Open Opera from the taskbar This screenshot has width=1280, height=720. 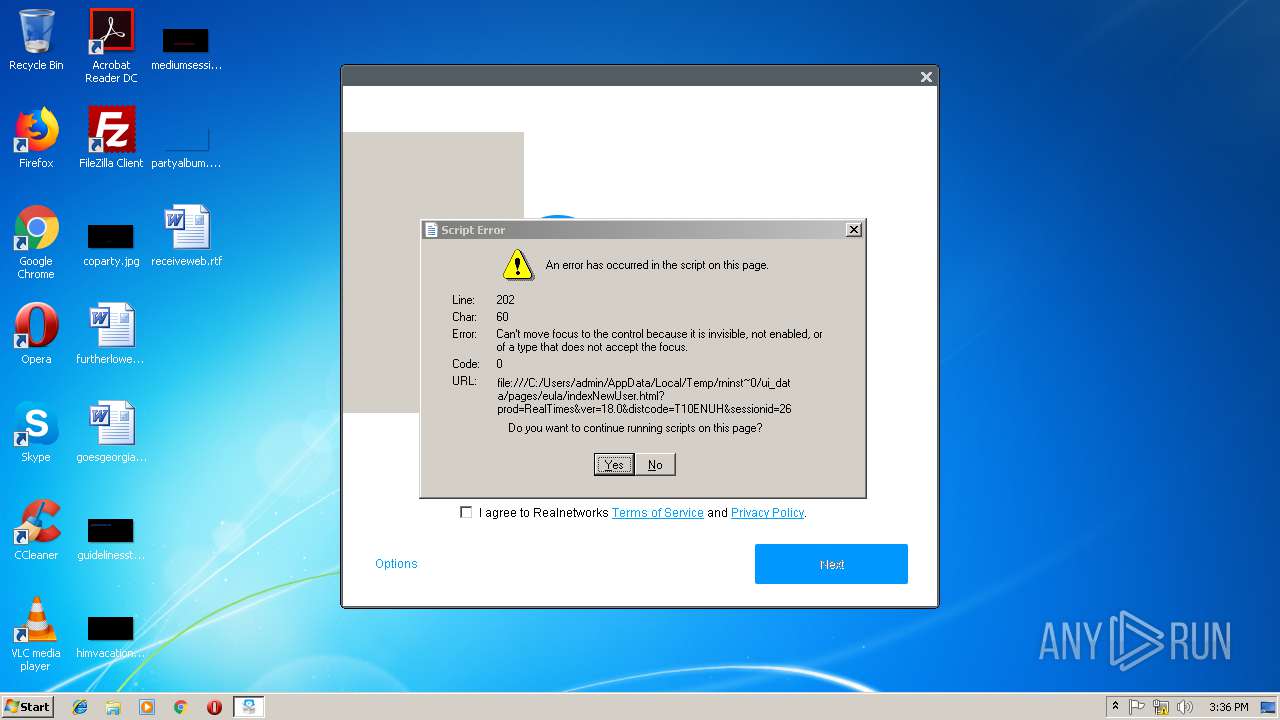tap(214, 707)
